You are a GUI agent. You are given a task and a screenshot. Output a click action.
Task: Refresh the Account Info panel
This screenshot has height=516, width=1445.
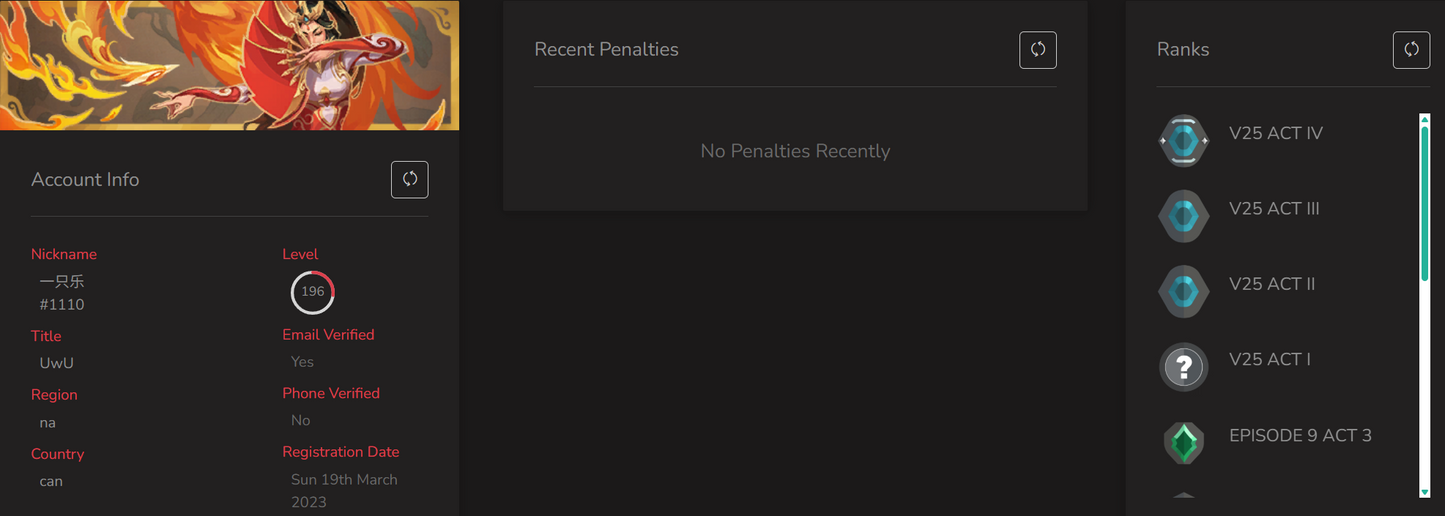[409, 180]
